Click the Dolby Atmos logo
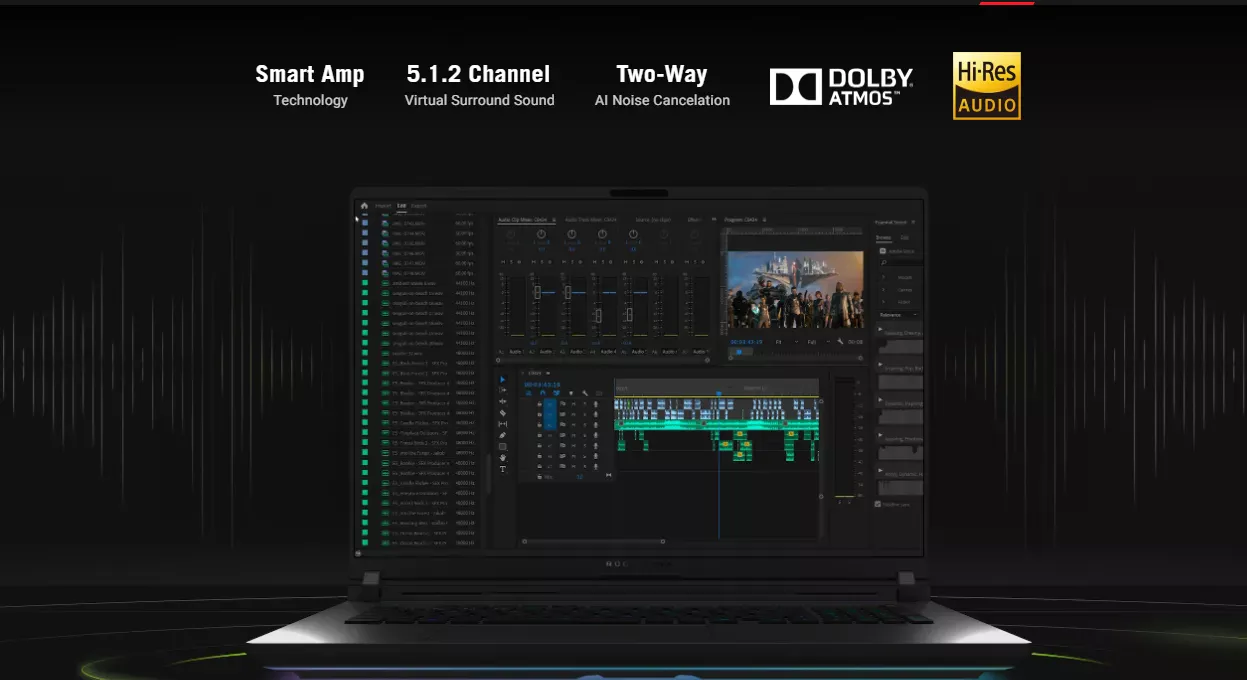Screen dimensions: 1247x680 pos(841,86)
